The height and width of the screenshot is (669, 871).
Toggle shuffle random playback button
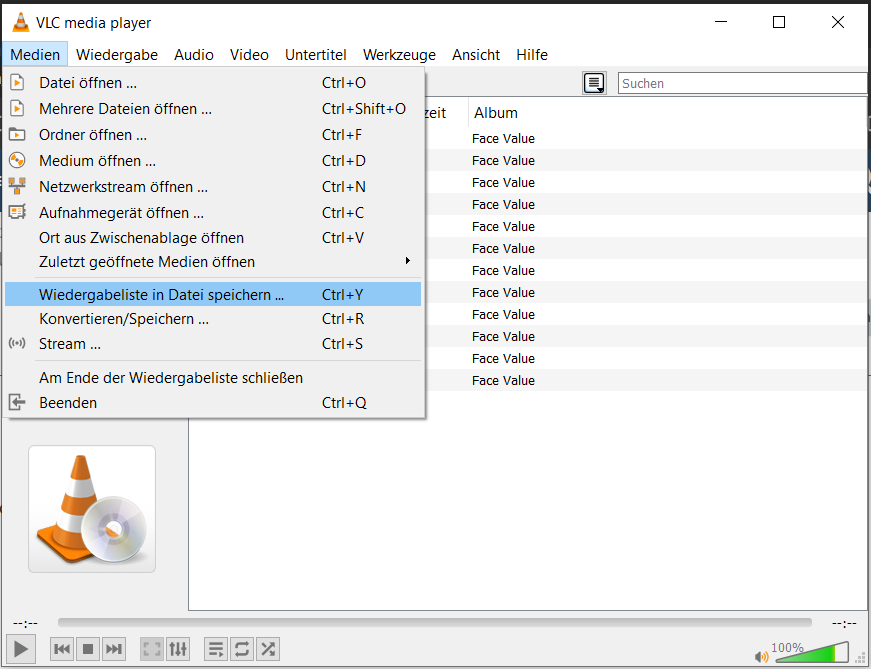tap(267, 648)
